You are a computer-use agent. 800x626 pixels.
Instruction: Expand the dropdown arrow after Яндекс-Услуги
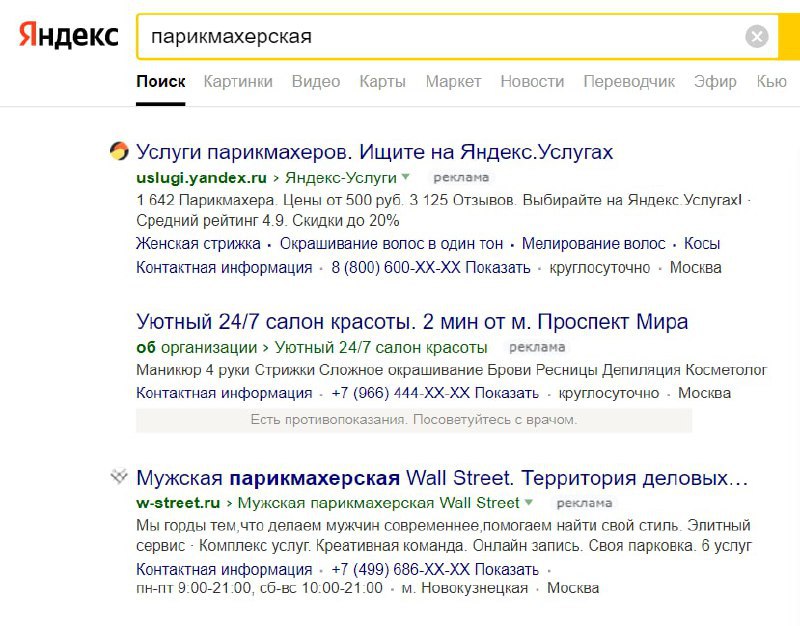[406, 177]
